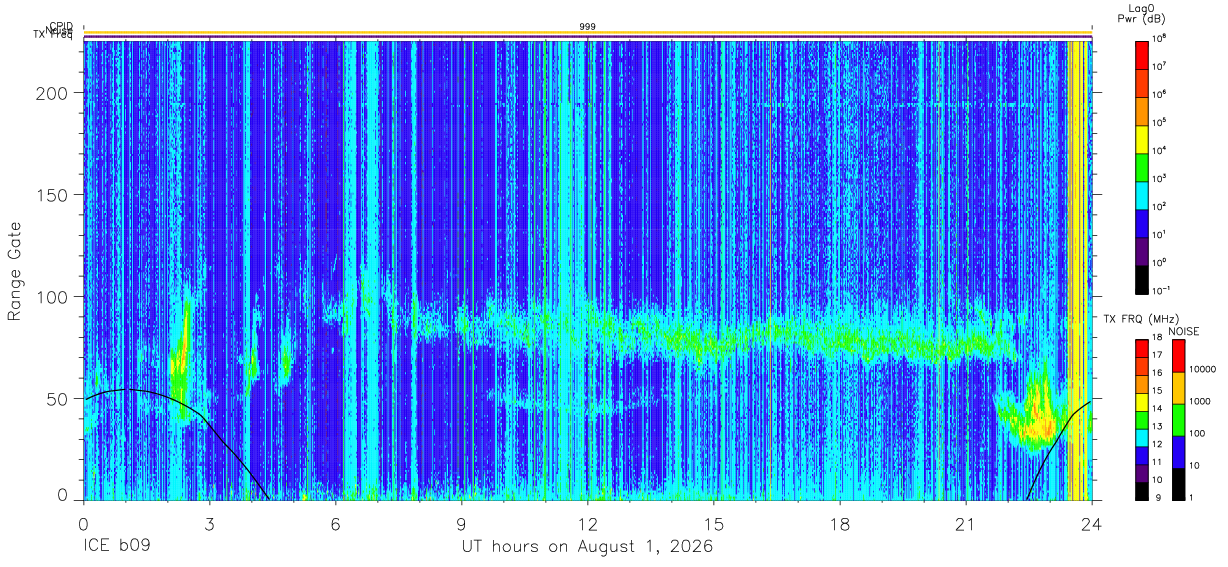The height and width of the screenshot is (567, 1228).
Task: Click the '200' range gate tick label
Action: (52, 93)
